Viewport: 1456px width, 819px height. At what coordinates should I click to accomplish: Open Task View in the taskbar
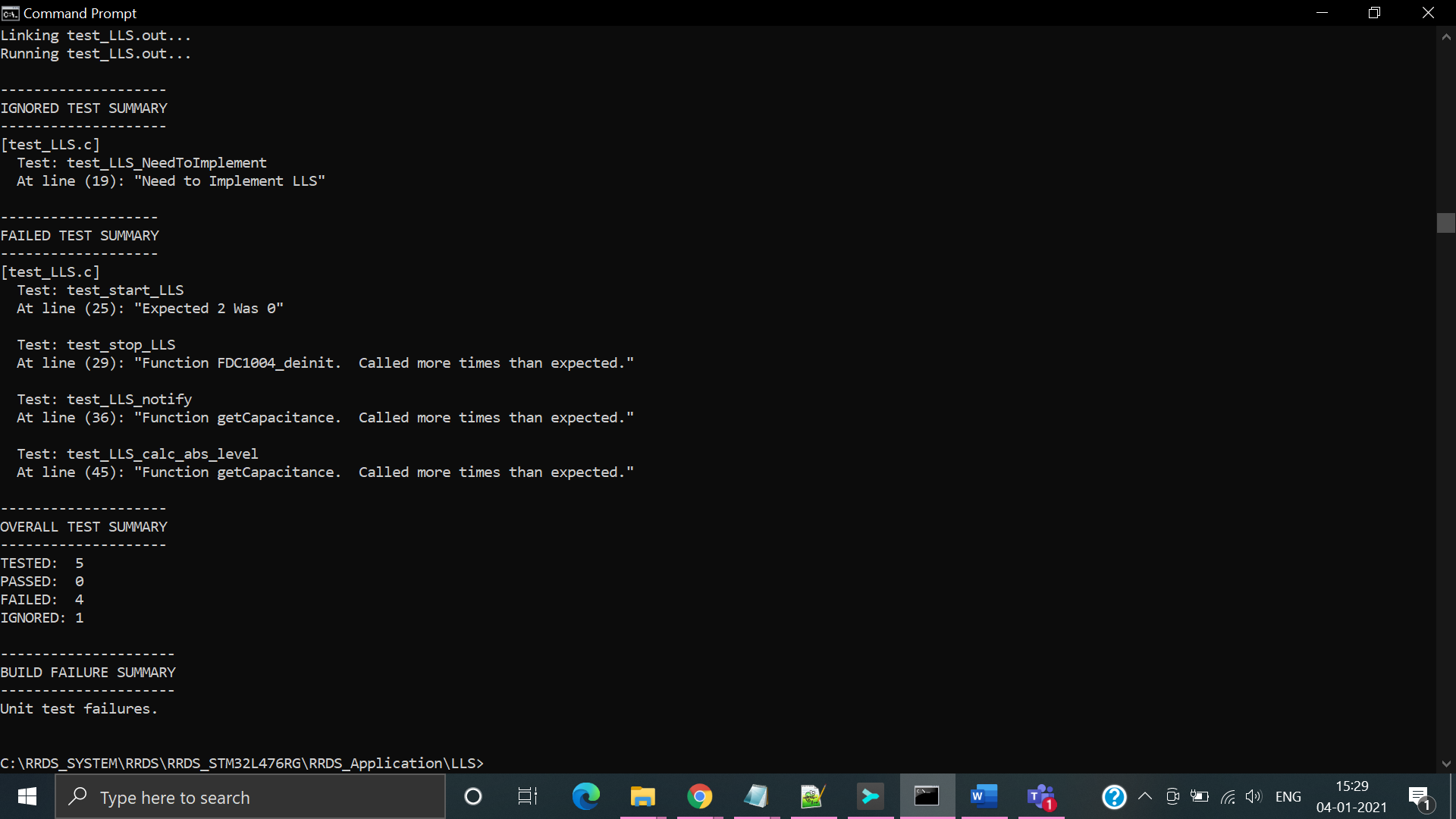coord(527,796)
